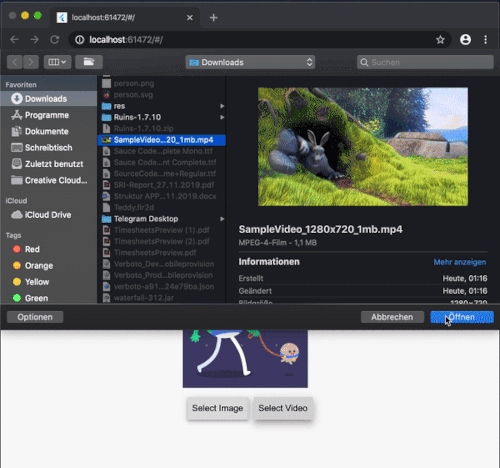The height and width of the screenshot is (468, 500).
Task: Click SRI-Report_27.11.2019.pdf row
Action: pyautogui.click(x=162, y=185)
